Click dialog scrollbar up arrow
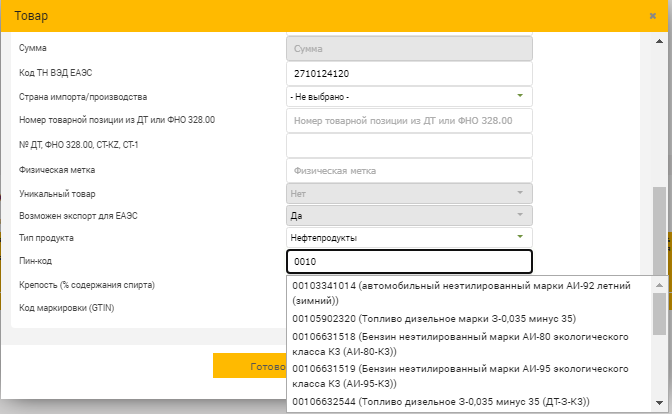This screenshot has width=672, height=414. click(x=659, y=42)
